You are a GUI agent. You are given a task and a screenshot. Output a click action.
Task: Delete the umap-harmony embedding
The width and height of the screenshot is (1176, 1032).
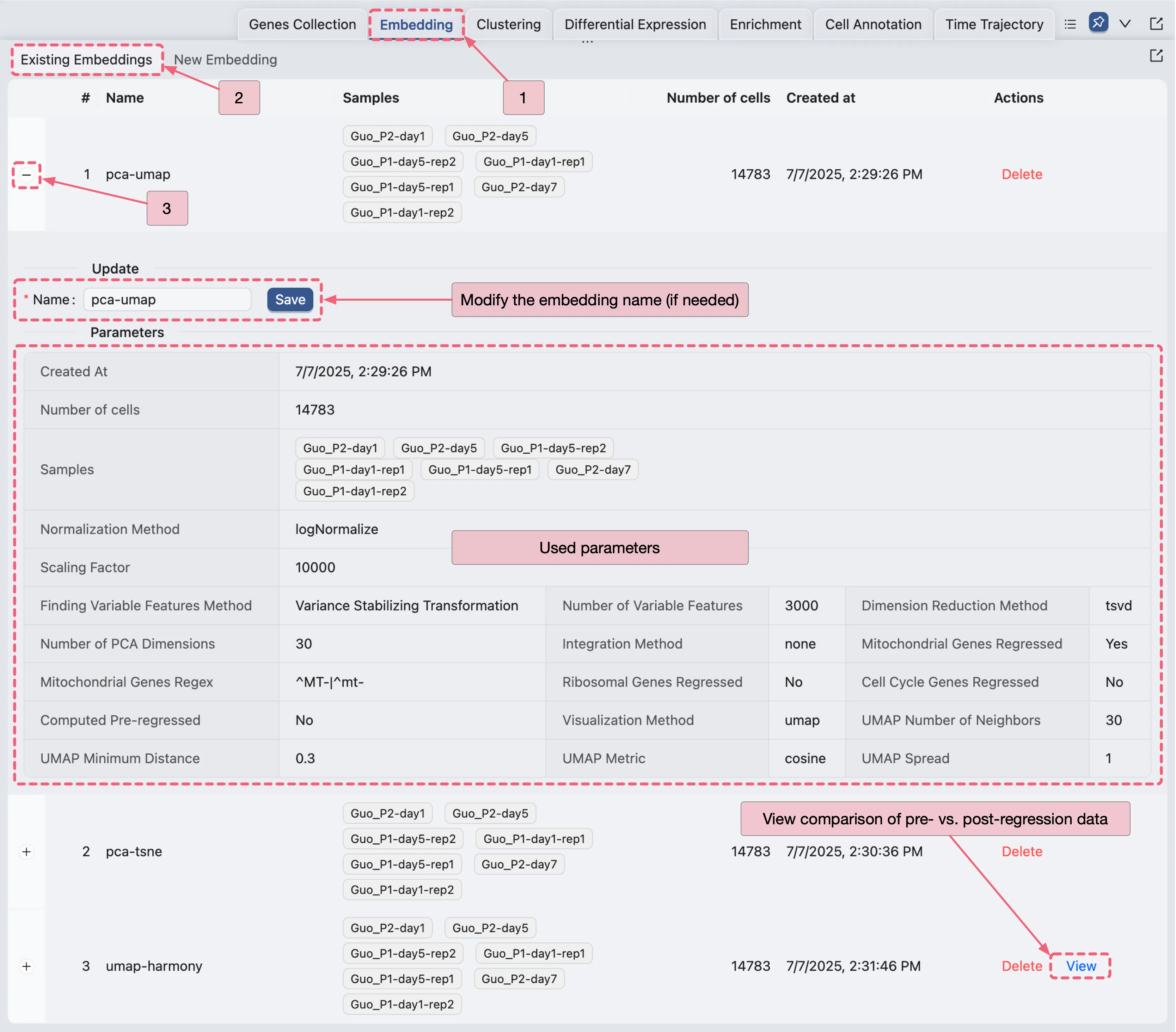(x=1021, y=966)
